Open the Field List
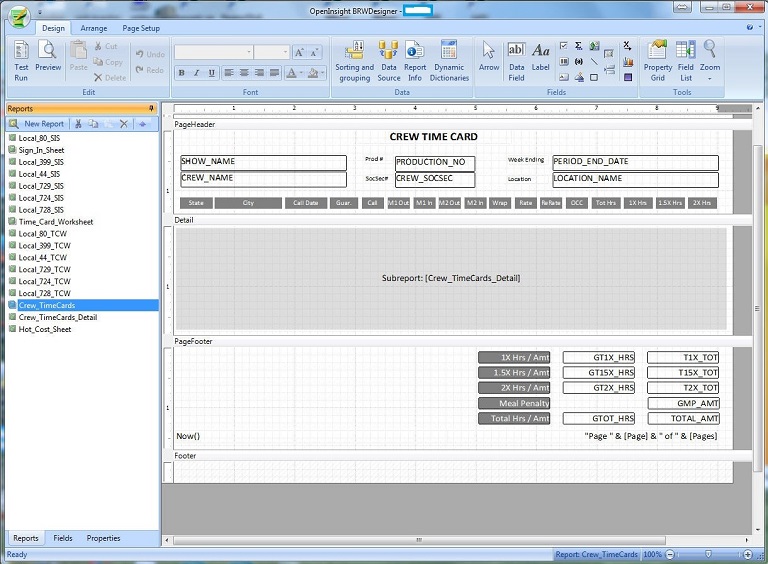This screenshot has height=564, width=768. coord(686,61)
